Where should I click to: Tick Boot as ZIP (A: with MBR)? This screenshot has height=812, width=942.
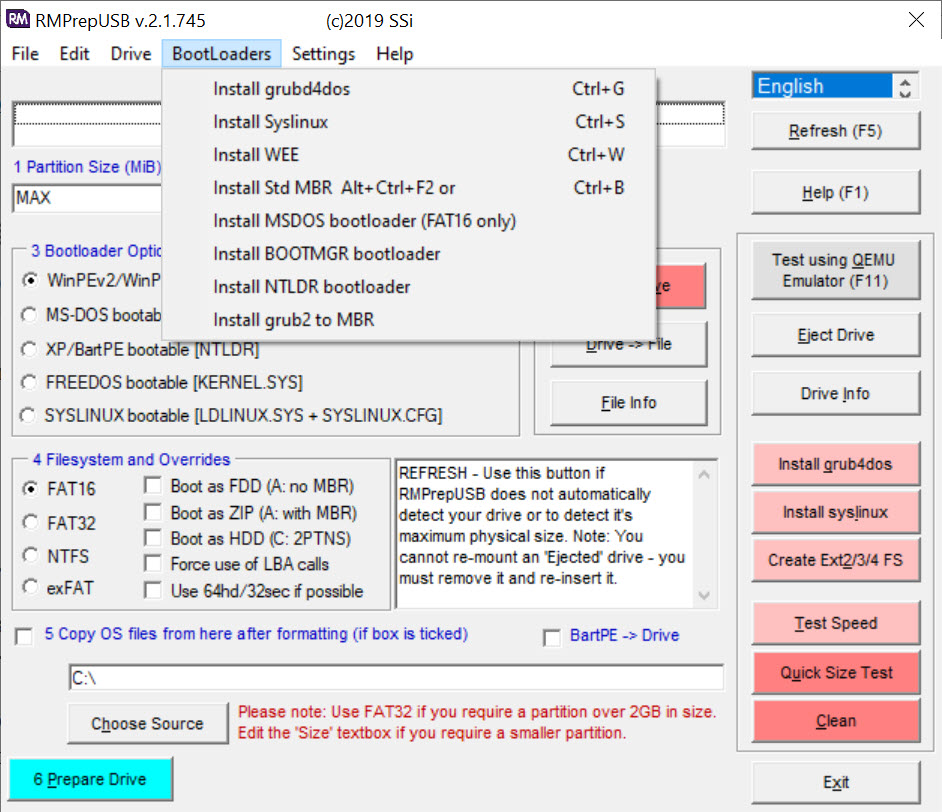(x=153, y=512)
